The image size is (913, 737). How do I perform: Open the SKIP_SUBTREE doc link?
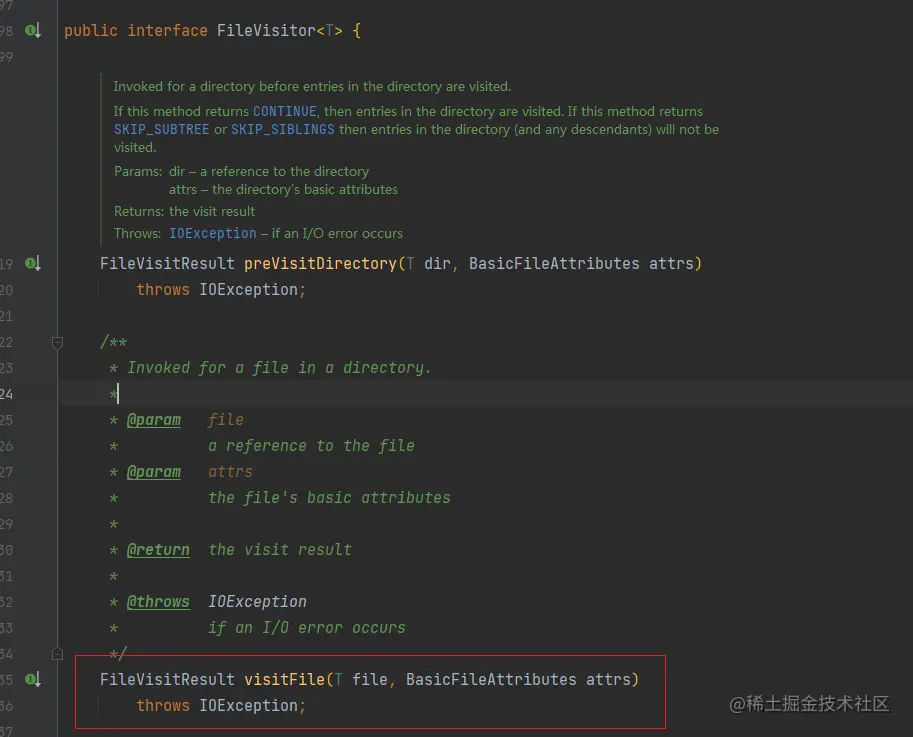point(161,129)
